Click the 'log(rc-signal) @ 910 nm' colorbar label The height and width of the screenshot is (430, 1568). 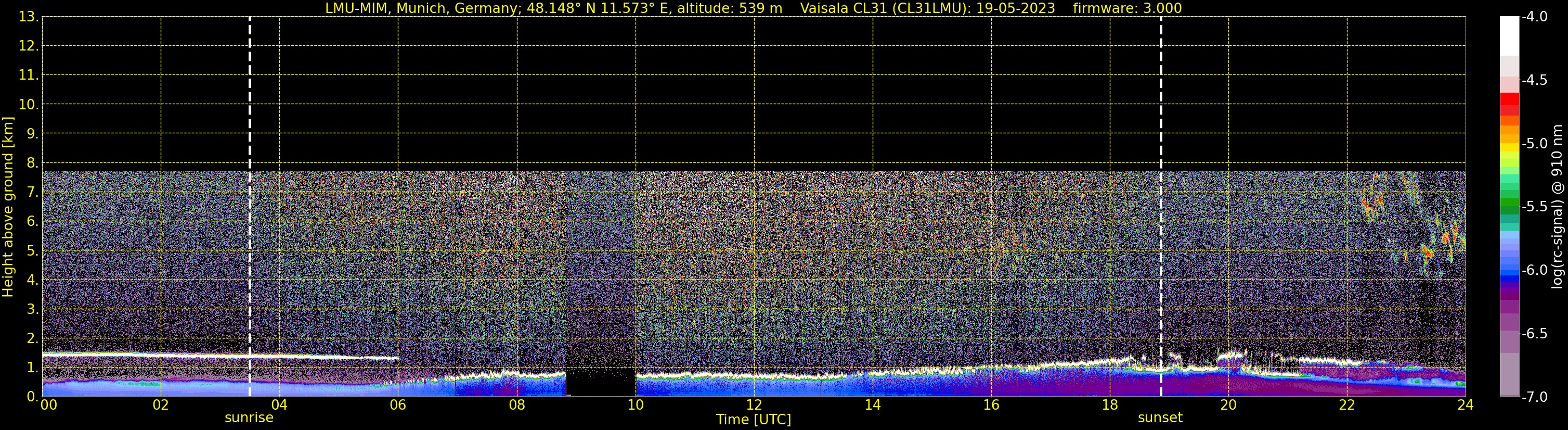coord(1557,207)
